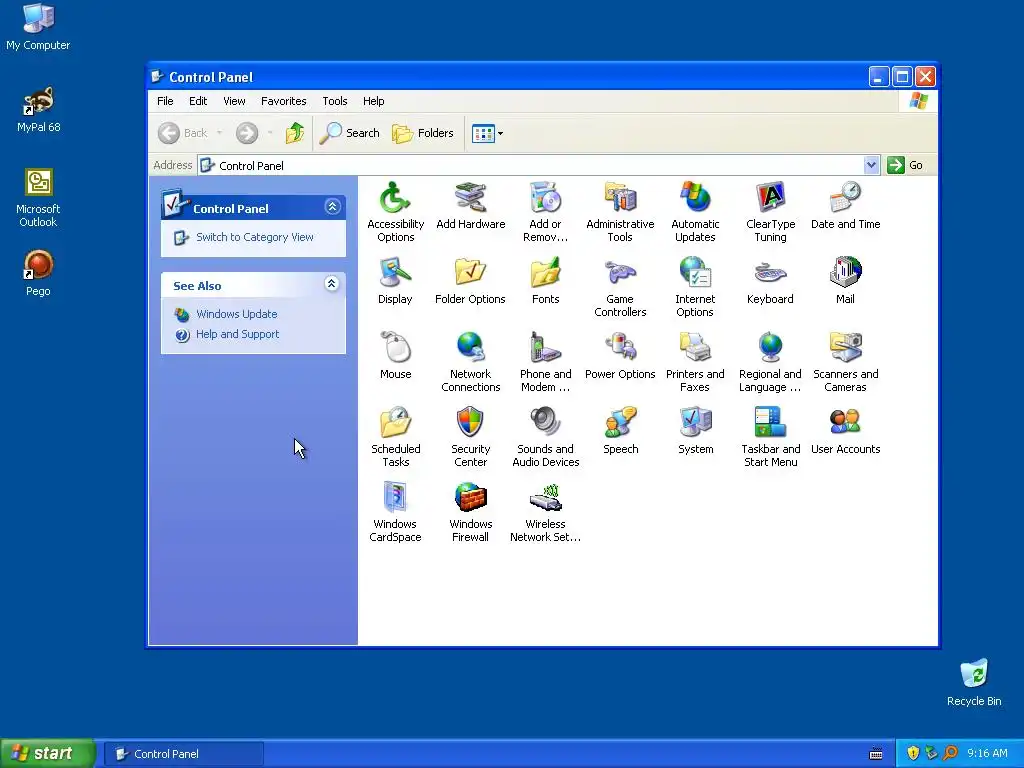Click the Search toolbar button
Viewport: 1024px width, 768px height.
[x=349, y=133]
